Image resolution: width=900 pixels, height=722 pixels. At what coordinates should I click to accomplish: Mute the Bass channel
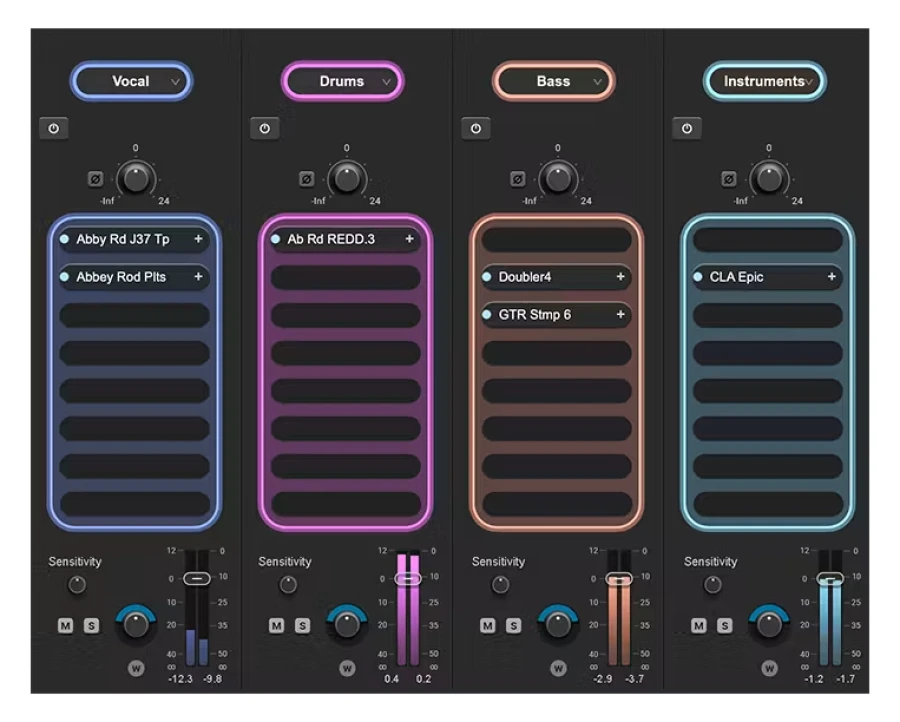pyautogui.click(x=488, y=626)
